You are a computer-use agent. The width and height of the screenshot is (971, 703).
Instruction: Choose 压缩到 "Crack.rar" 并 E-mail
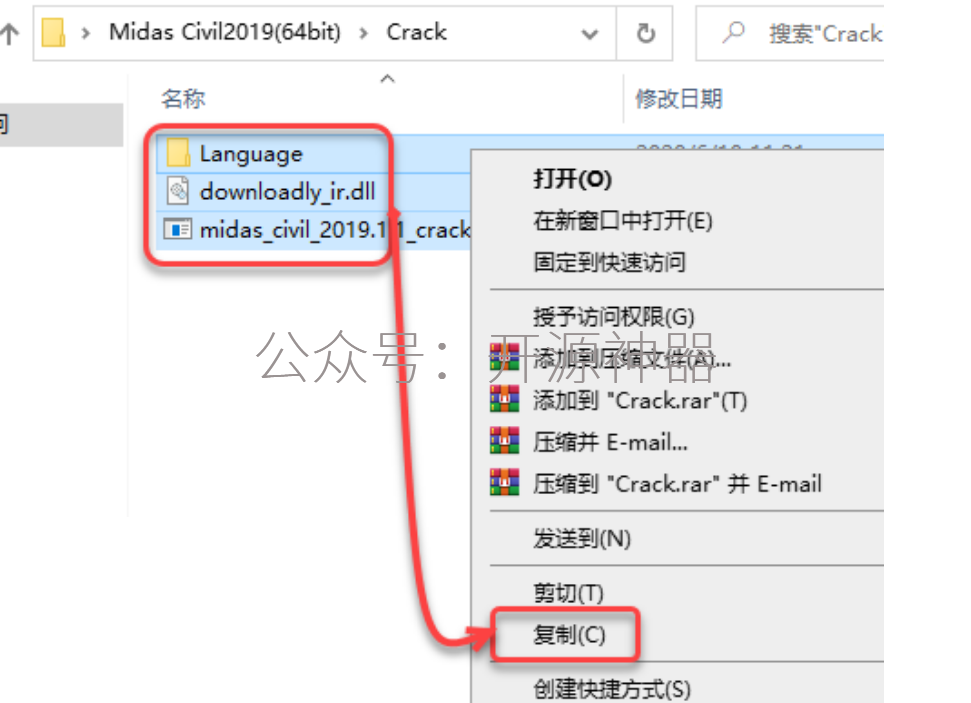pyautogui.click(x=677, y=484)
